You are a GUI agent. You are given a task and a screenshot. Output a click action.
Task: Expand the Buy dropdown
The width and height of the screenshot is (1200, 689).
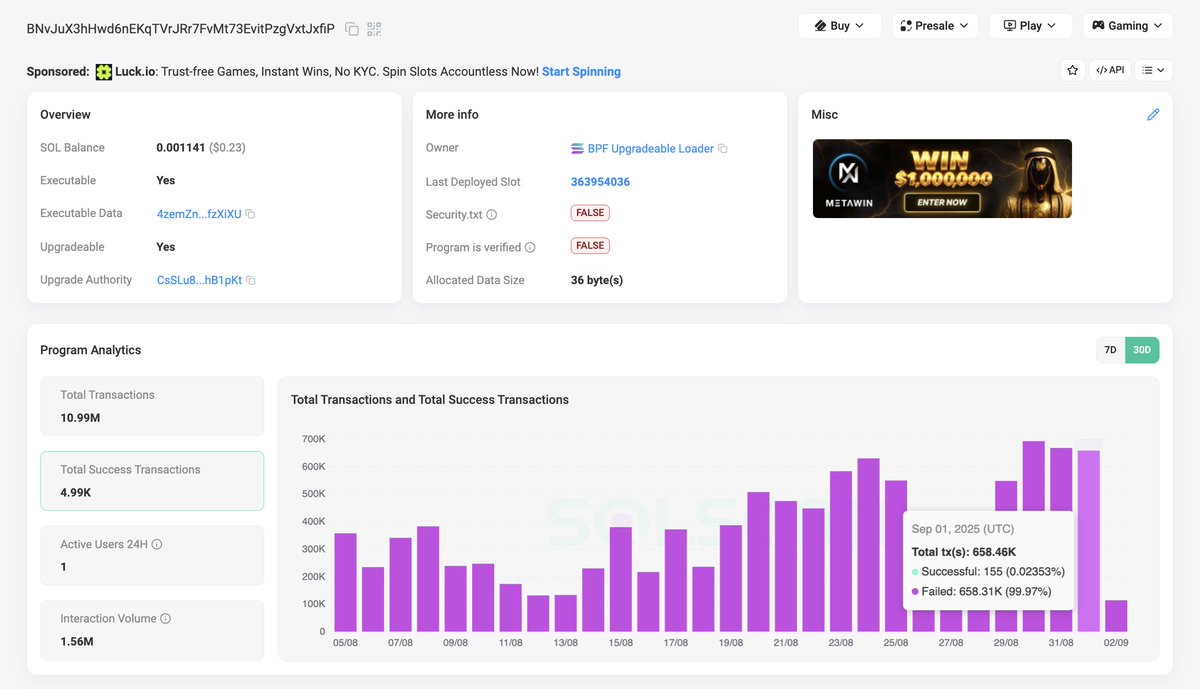click(839, 26)
